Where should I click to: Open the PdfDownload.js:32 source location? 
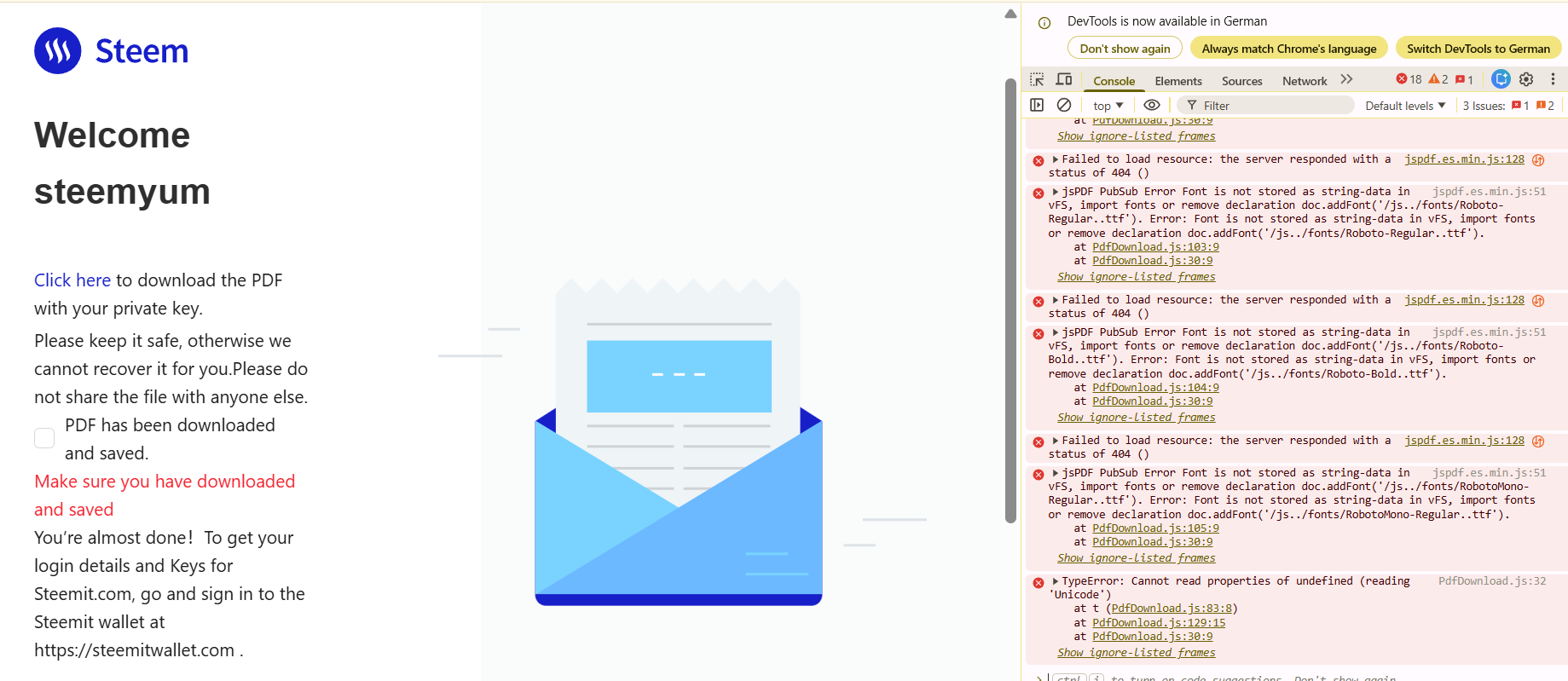coord(1492,581)
